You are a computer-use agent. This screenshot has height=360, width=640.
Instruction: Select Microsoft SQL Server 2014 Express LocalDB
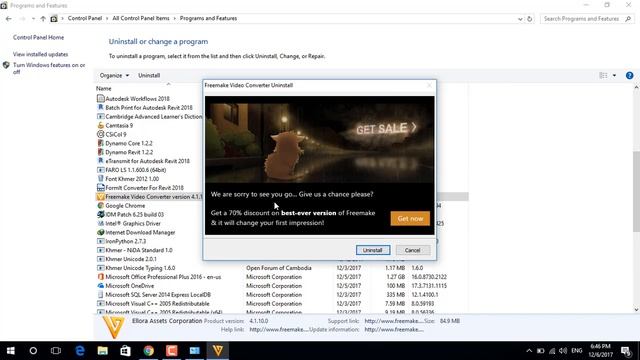158,295
